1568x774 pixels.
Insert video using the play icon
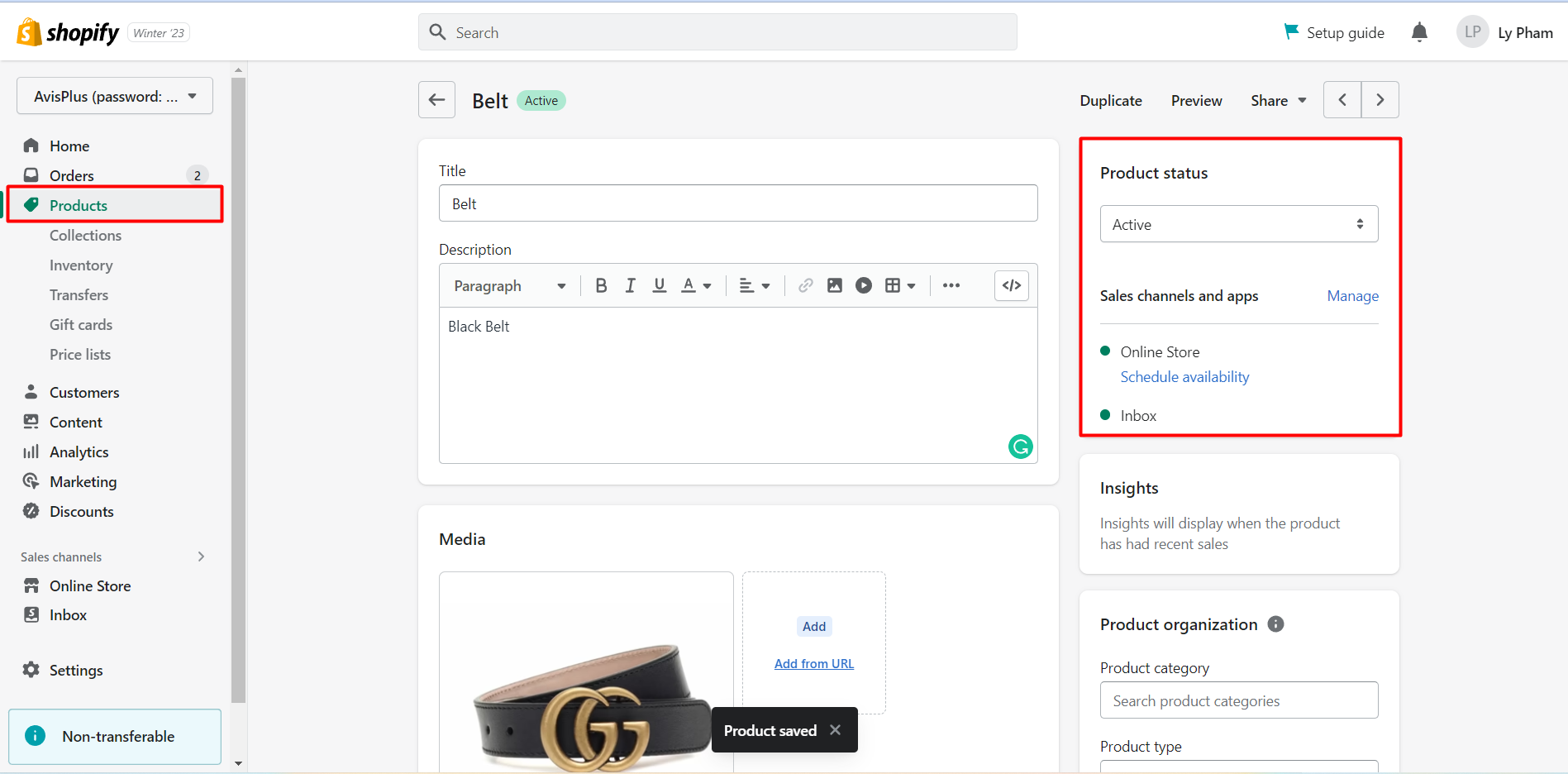[x=864, y=285]
